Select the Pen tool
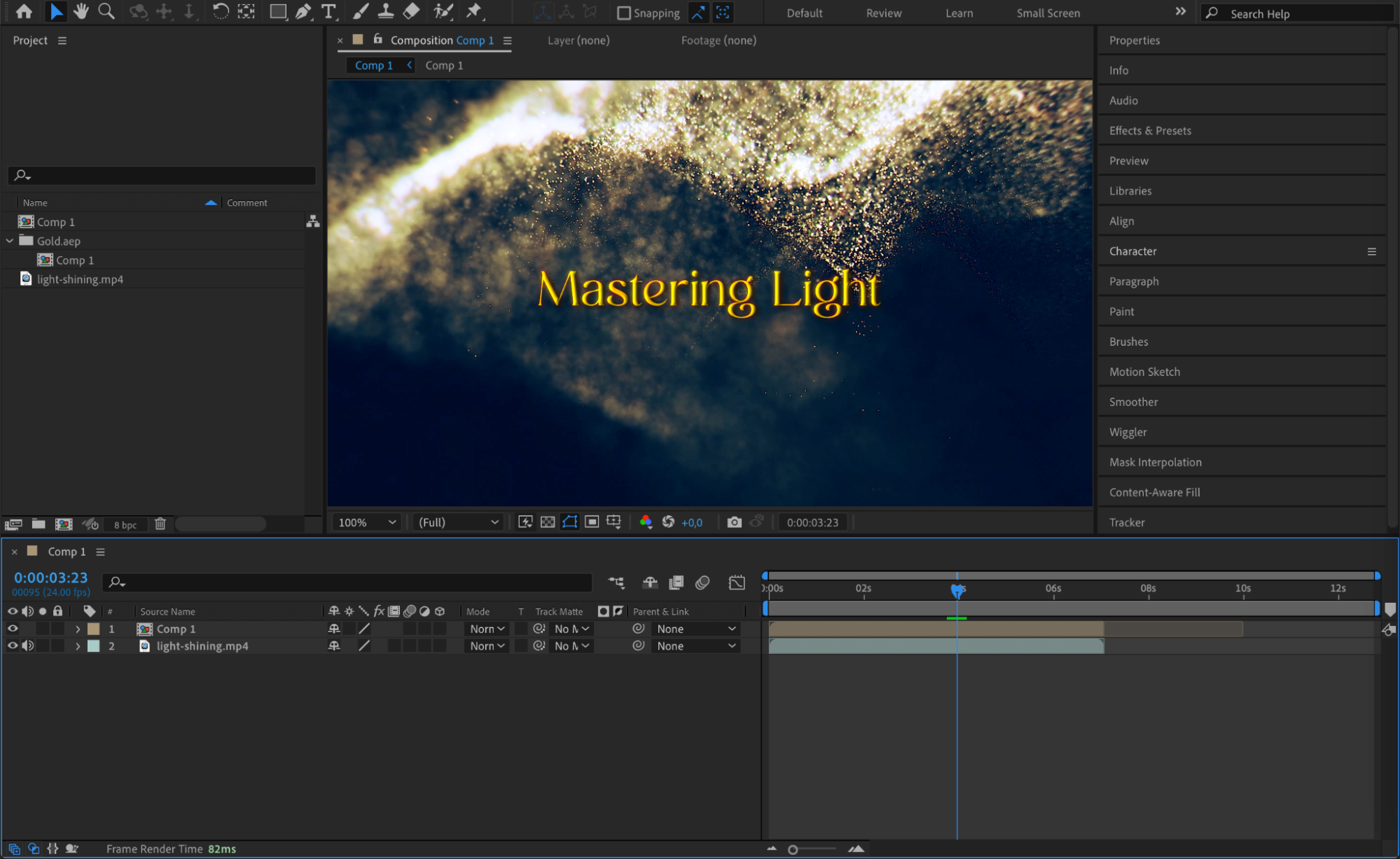The width and height of the screenshot is (1400, 859). pos(303,12)
